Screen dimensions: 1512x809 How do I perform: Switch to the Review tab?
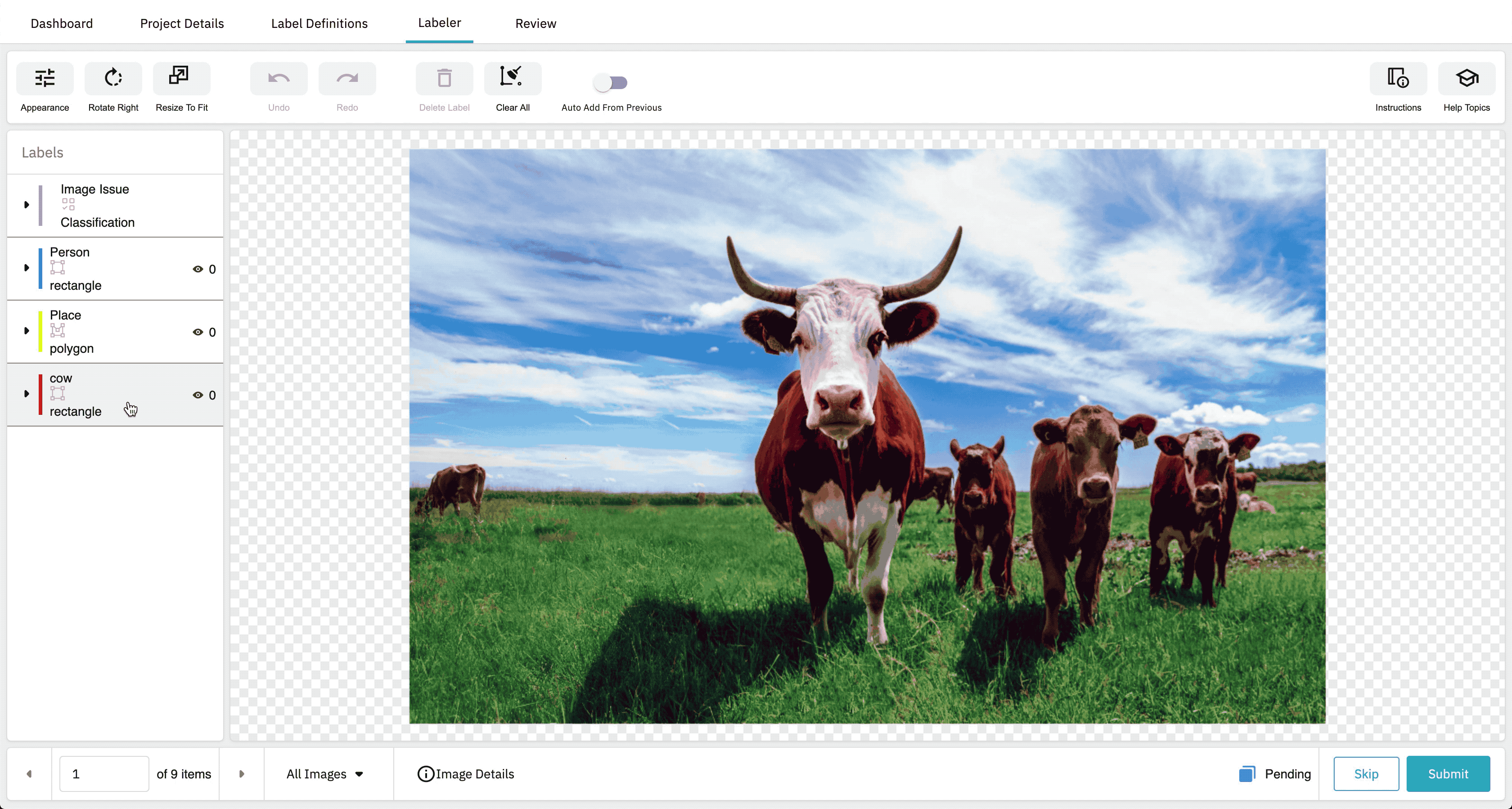[536, 23]
